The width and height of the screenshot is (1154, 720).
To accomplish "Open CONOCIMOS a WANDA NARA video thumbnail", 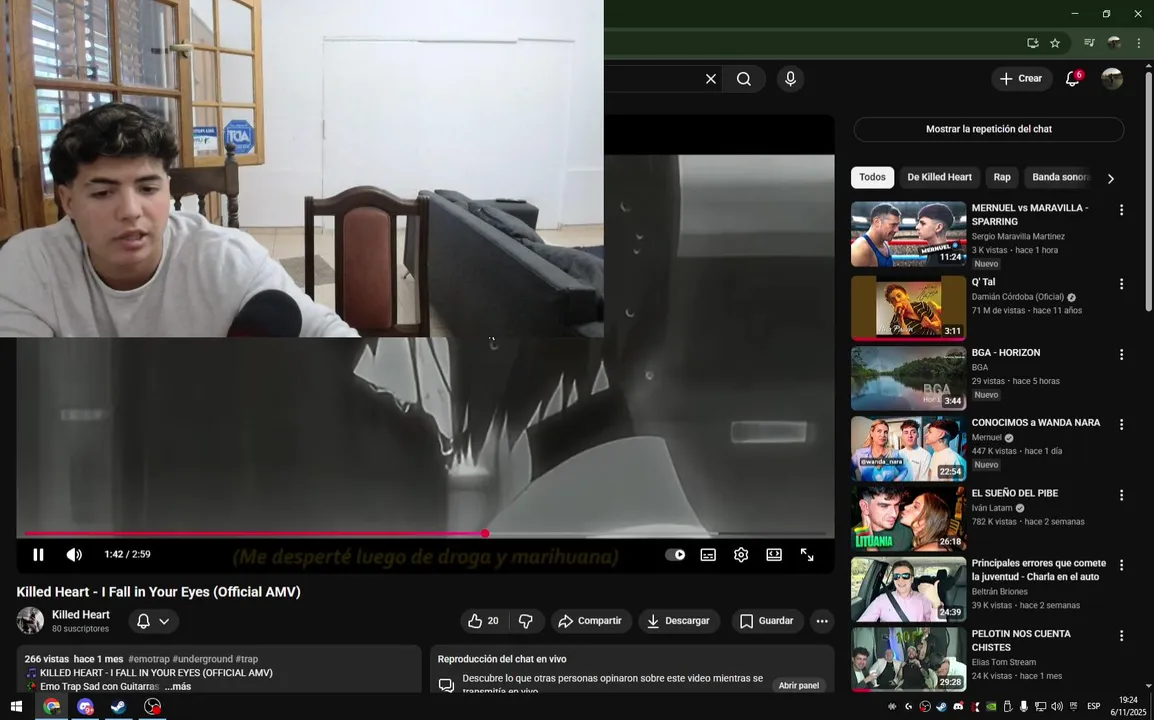I will [908, 449].
